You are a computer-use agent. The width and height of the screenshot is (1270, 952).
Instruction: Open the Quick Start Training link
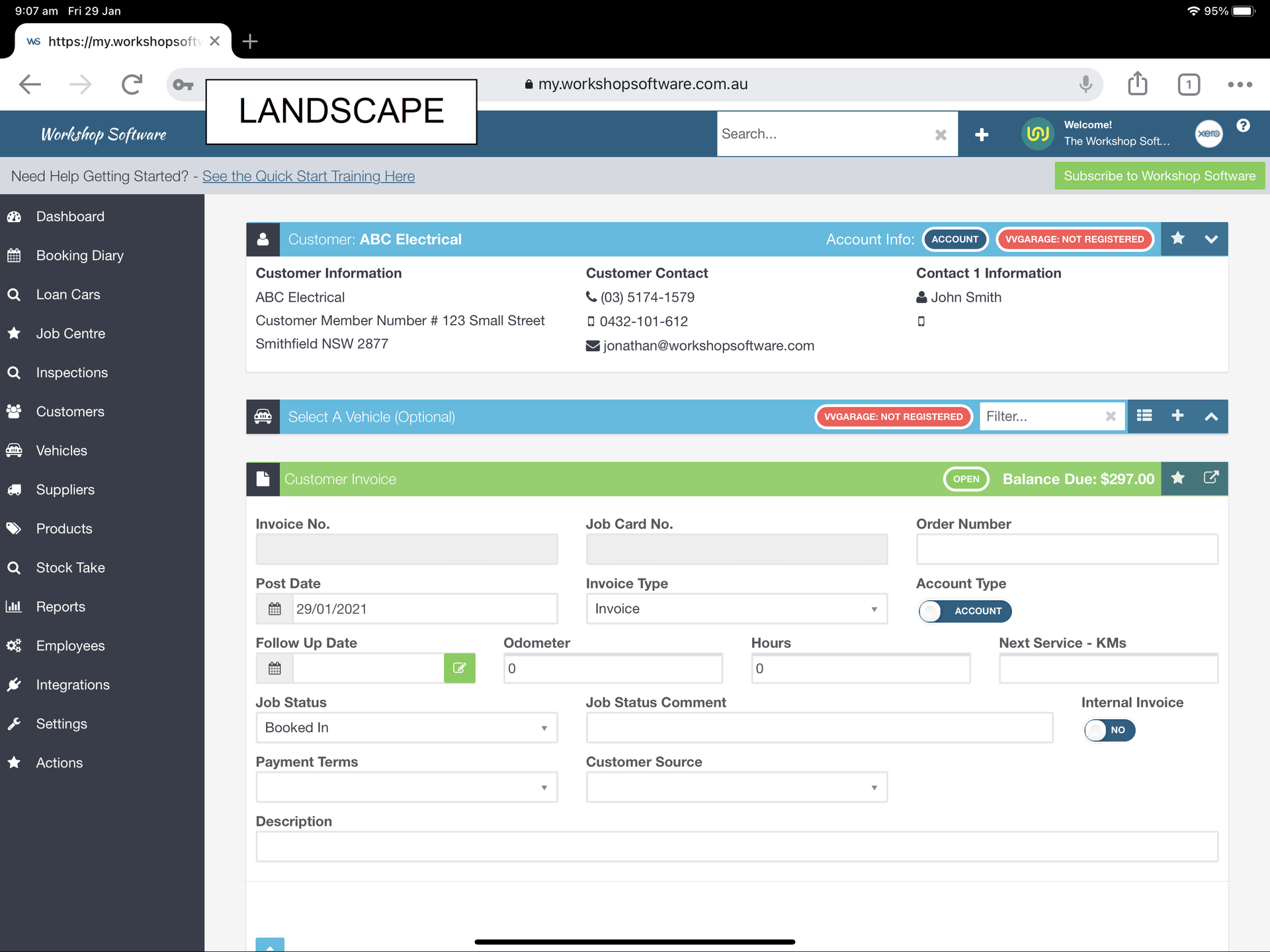(x=308, y=177)
